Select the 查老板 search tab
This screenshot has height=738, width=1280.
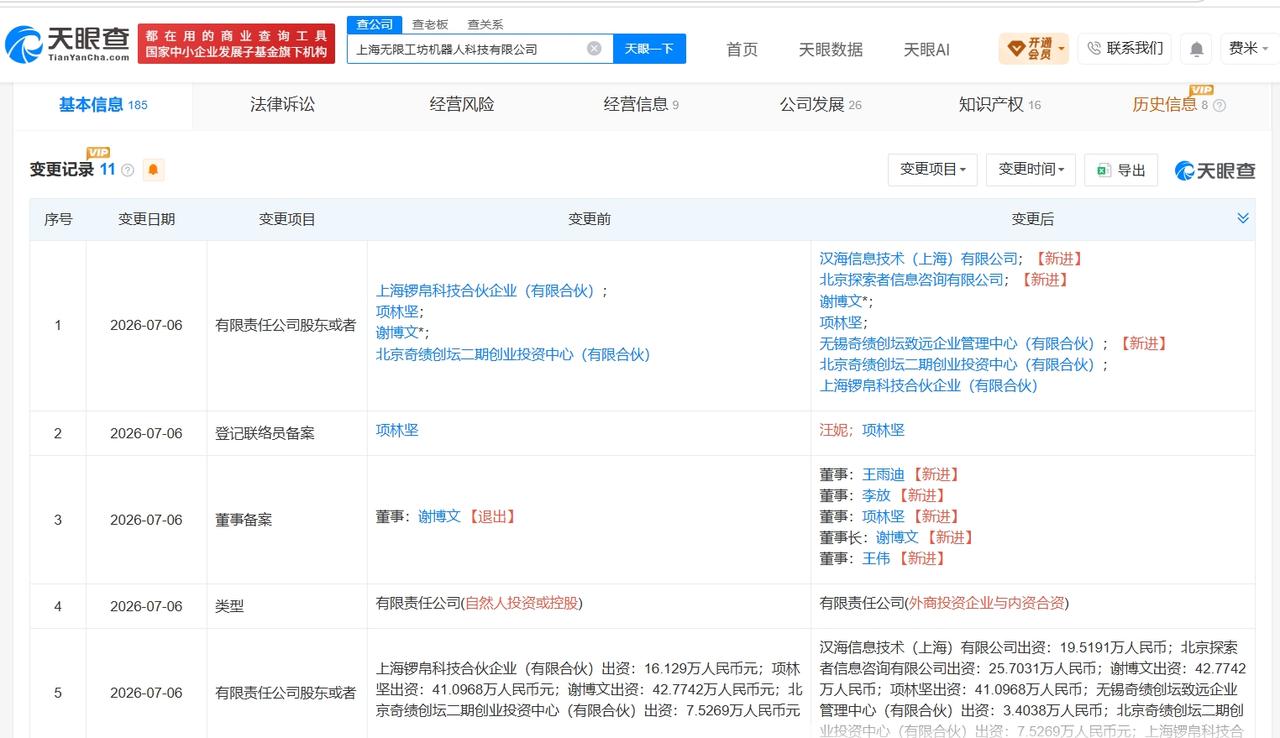pos(430,24)
